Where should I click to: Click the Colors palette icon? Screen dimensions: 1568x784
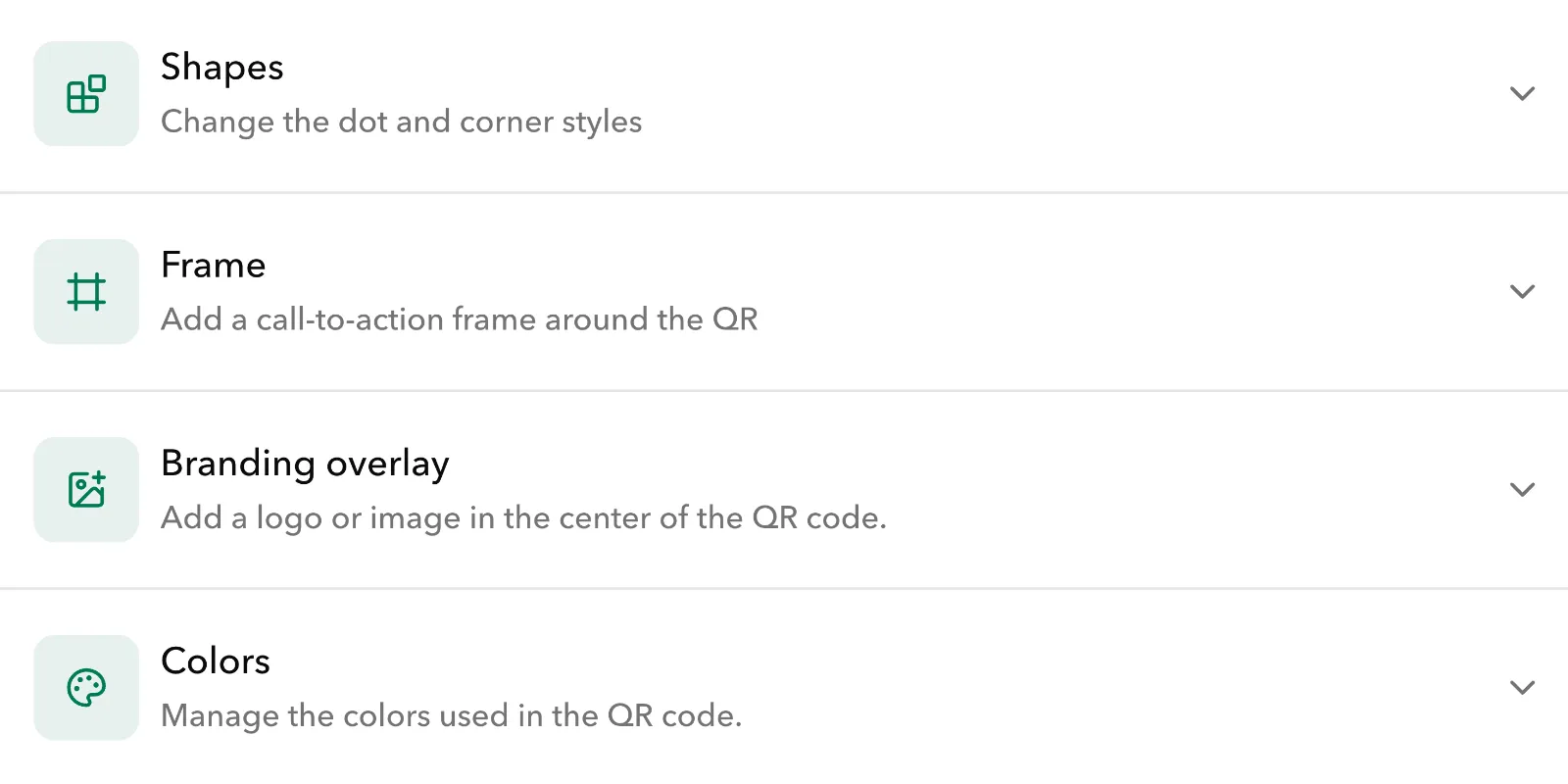[86, 688]
